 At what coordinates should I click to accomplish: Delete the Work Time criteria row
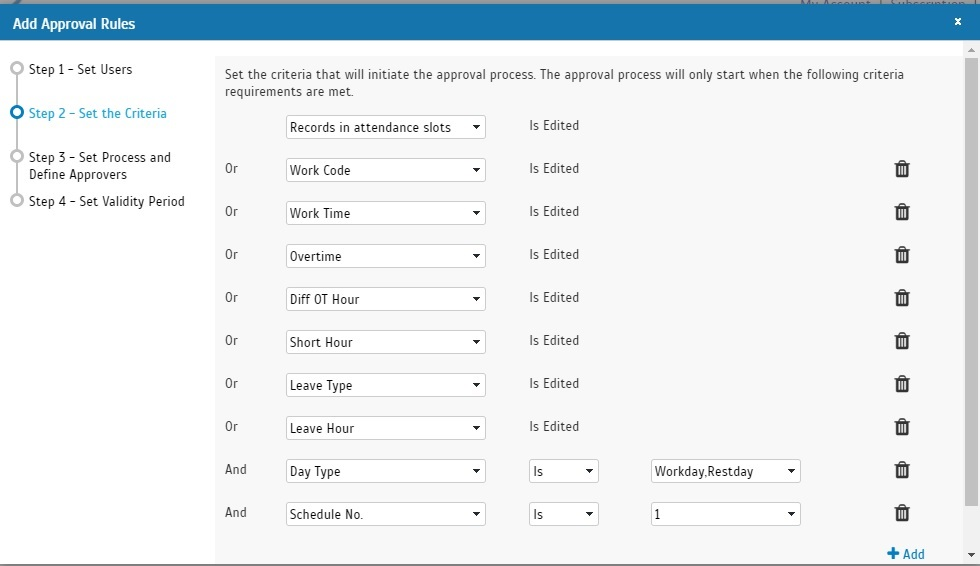[902, 212]
